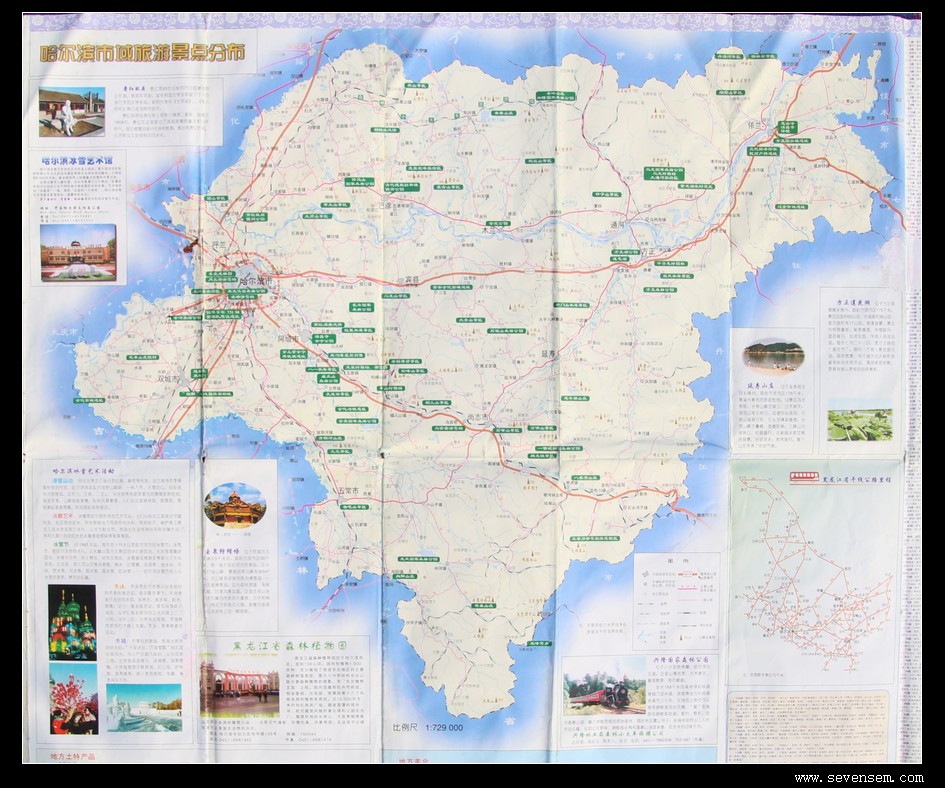Select the 尚志市 city label
This screenshot has height=788, width=945.
tap(477, 417)
